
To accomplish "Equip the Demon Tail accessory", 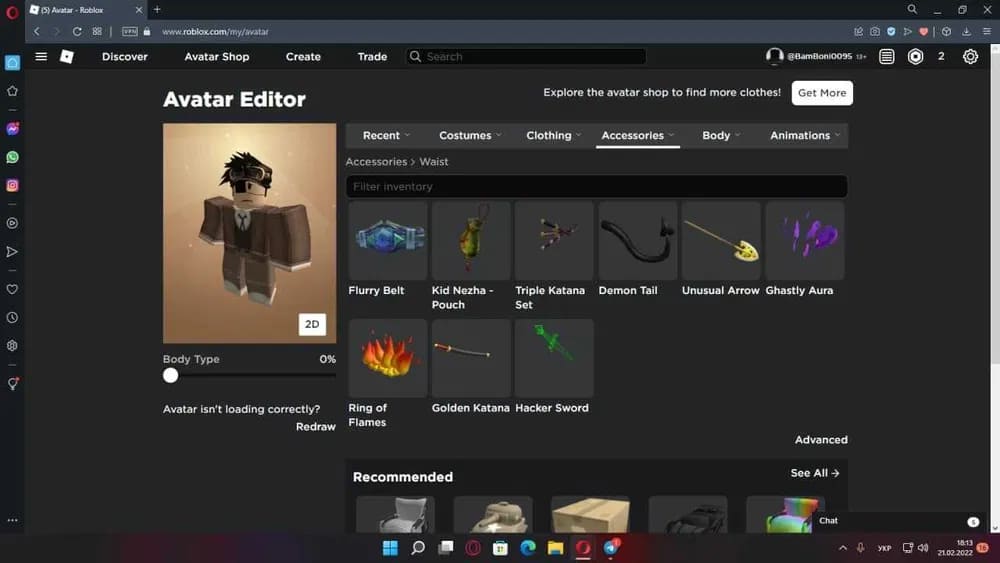I will coord(637,241).
